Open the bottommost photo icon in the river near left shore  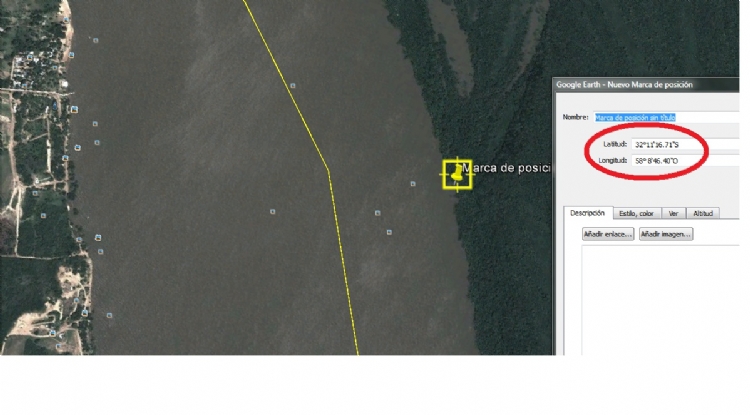[x=110, y=316]
